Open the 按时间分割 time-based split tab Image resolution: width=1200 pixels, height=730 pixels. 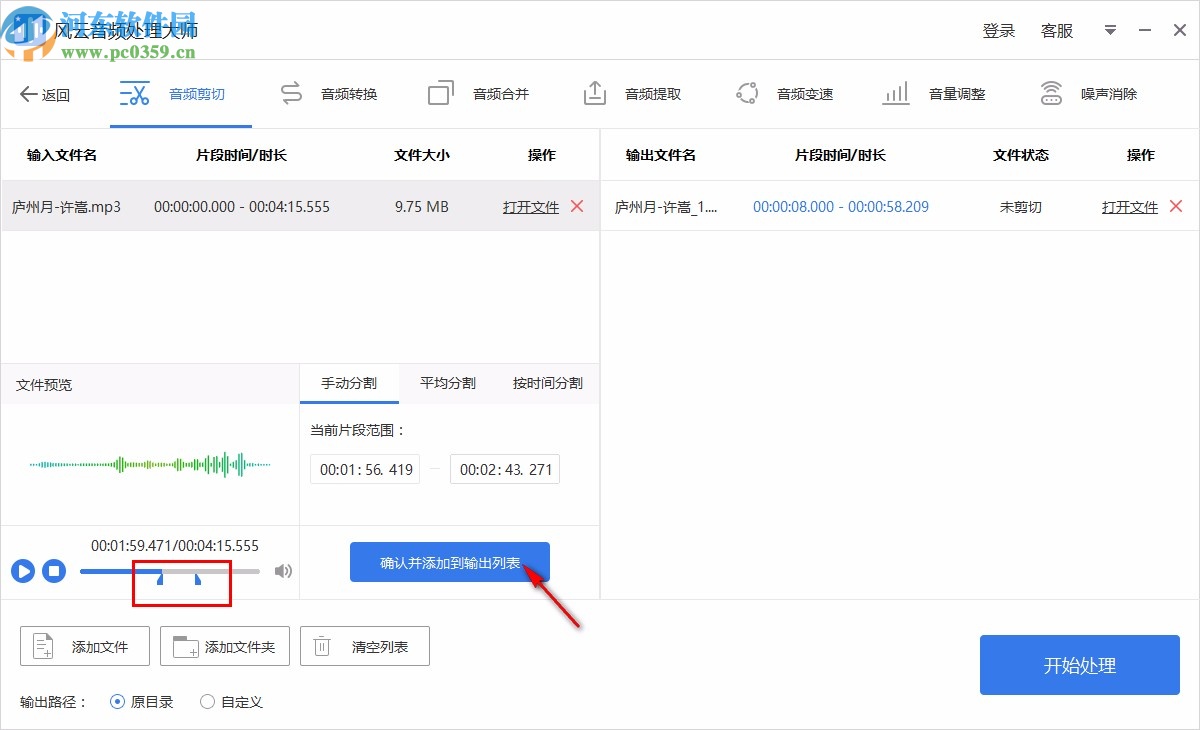coord(546,383)
